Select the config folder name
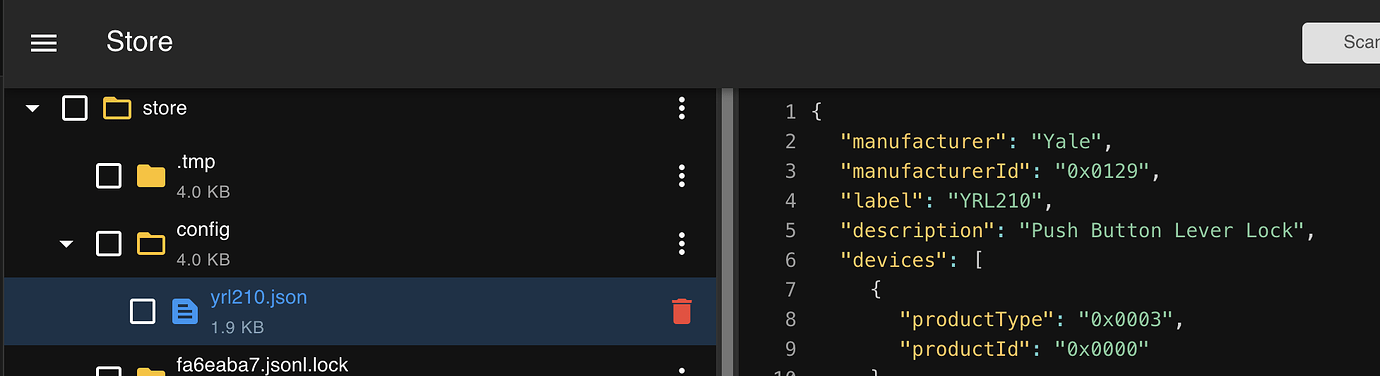This screenshot has width=1380, height=376. (x=203, y=230)
